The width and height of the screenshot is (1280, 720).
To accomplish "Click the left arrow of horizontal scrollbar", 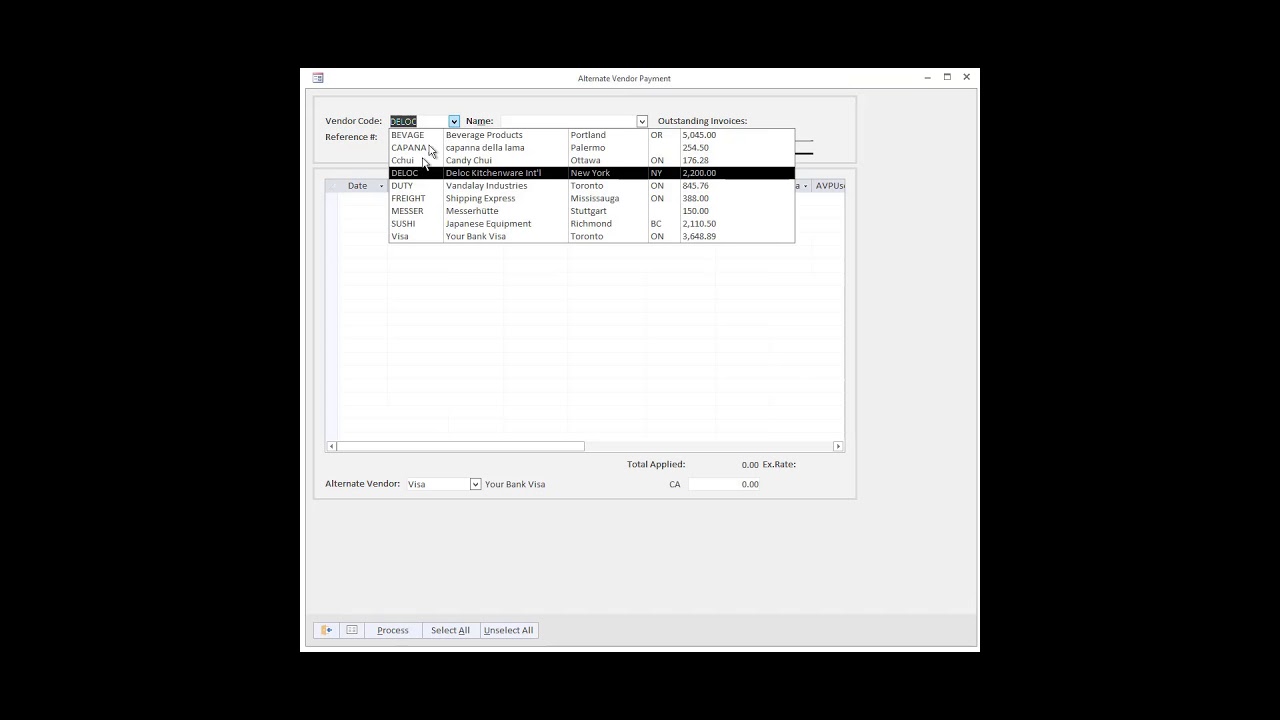I will tap(331, 446).
